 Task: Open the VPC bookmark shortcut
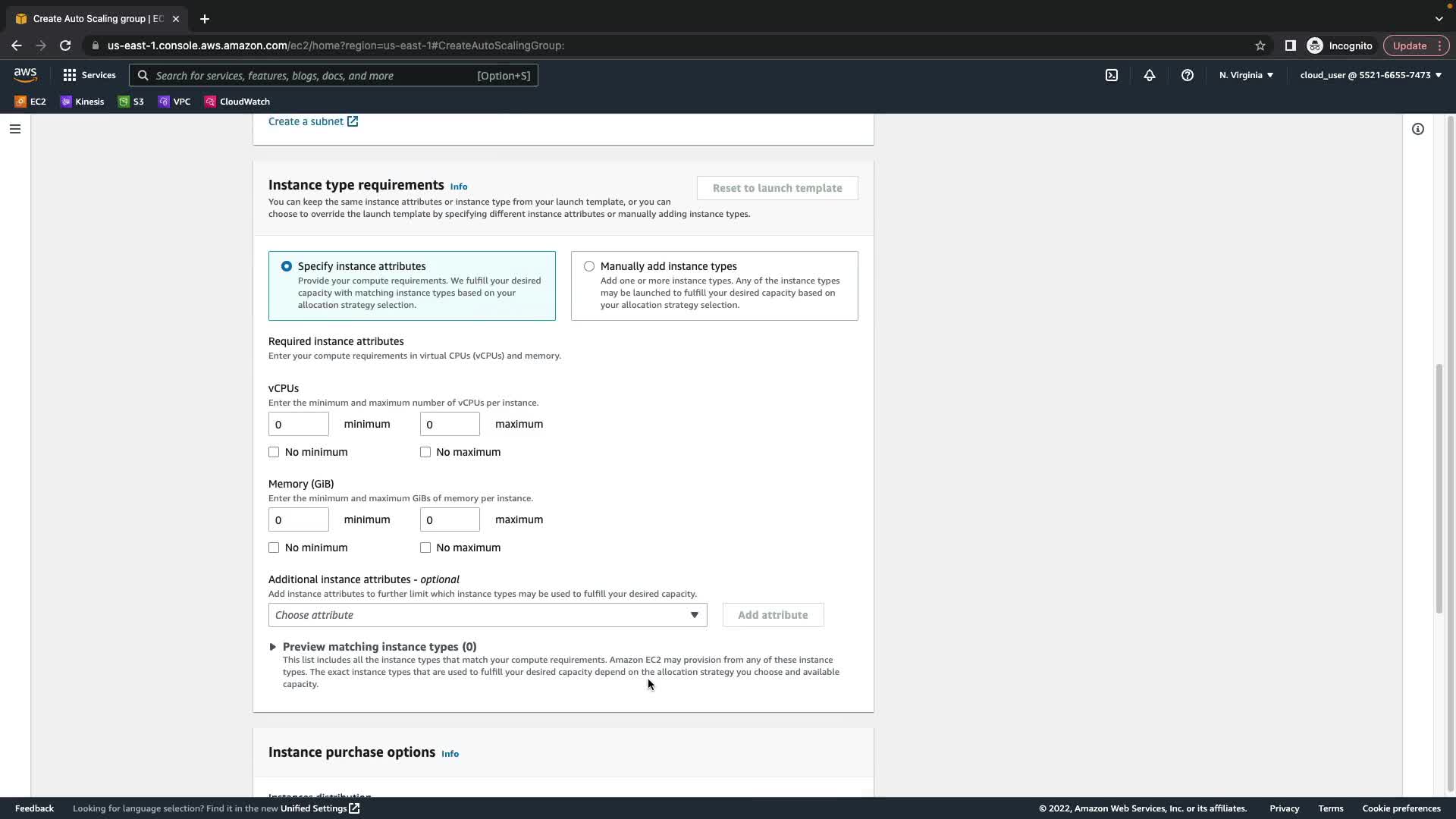[x=174, y=102]
